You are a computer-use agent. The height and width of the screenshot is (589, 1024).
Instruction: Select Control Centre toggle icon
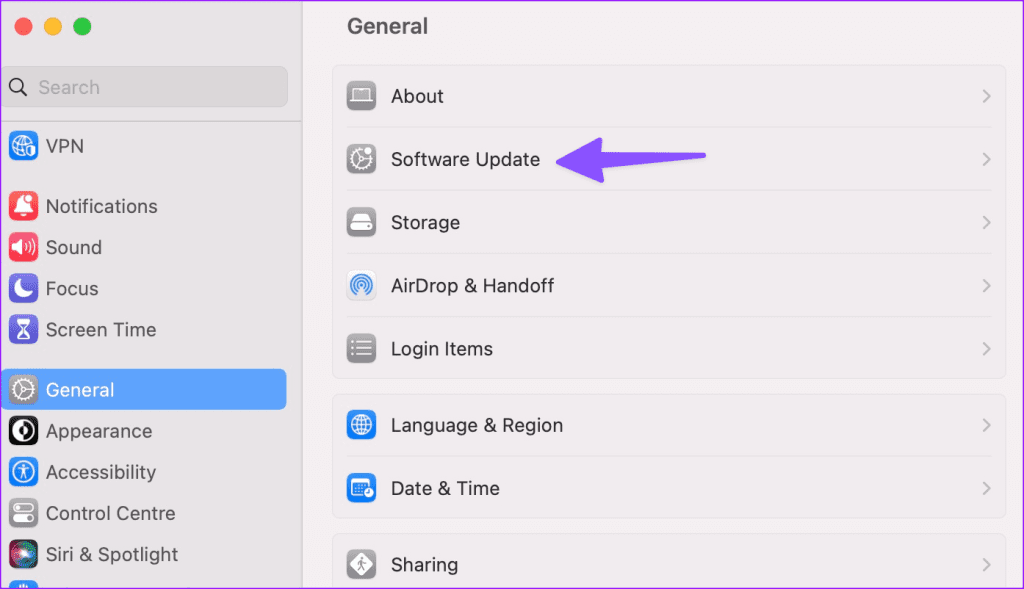pos(24,513)
